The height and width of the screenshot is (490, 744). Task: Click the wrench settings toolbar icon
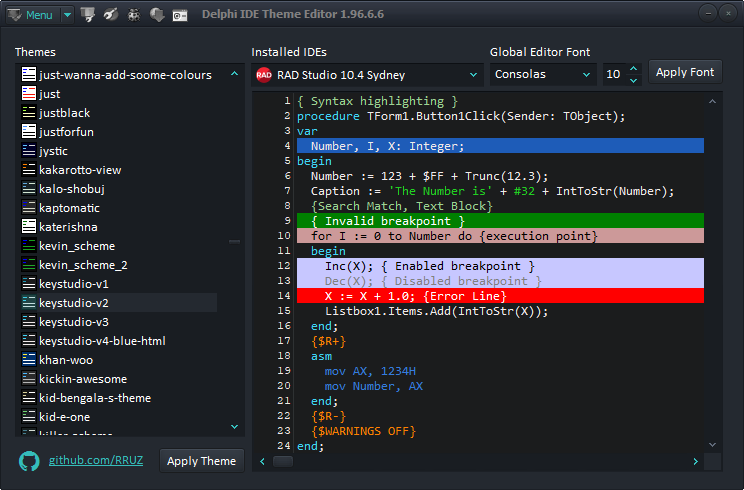coord(111,15)
